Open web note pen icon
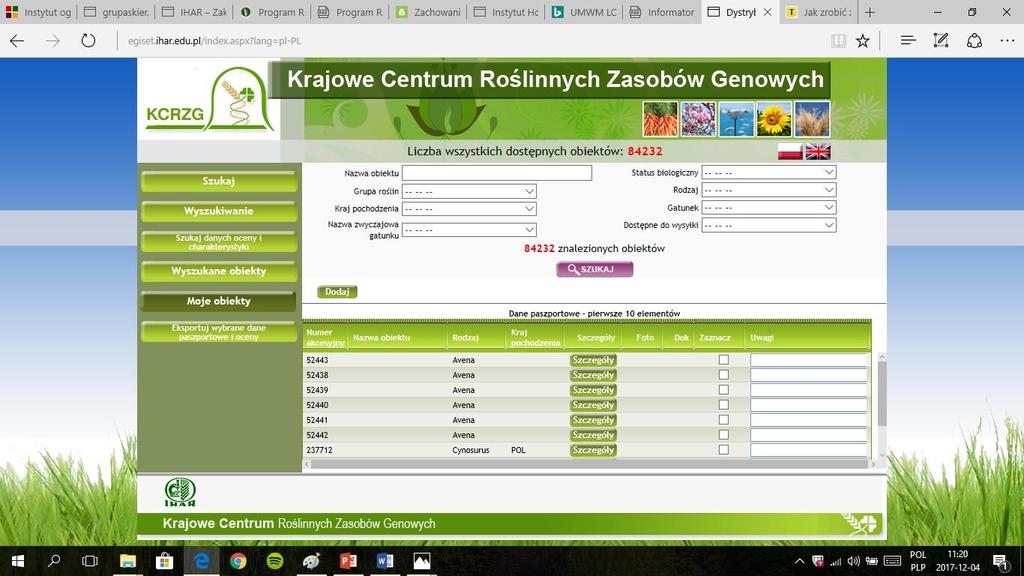Screen dimensions: 1024x576 point(940,40)
